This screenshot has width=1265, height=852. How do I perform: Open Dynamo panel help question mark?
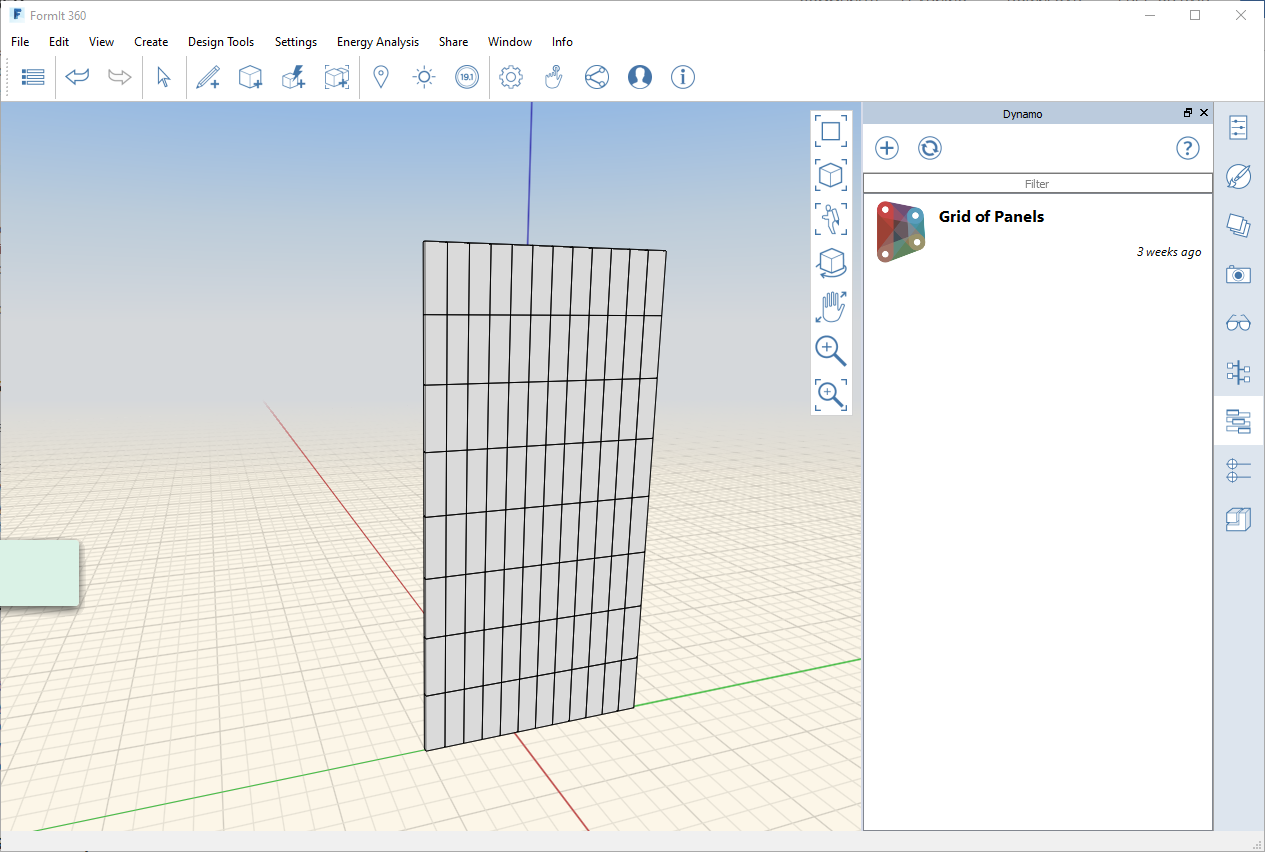[1187, 148]
